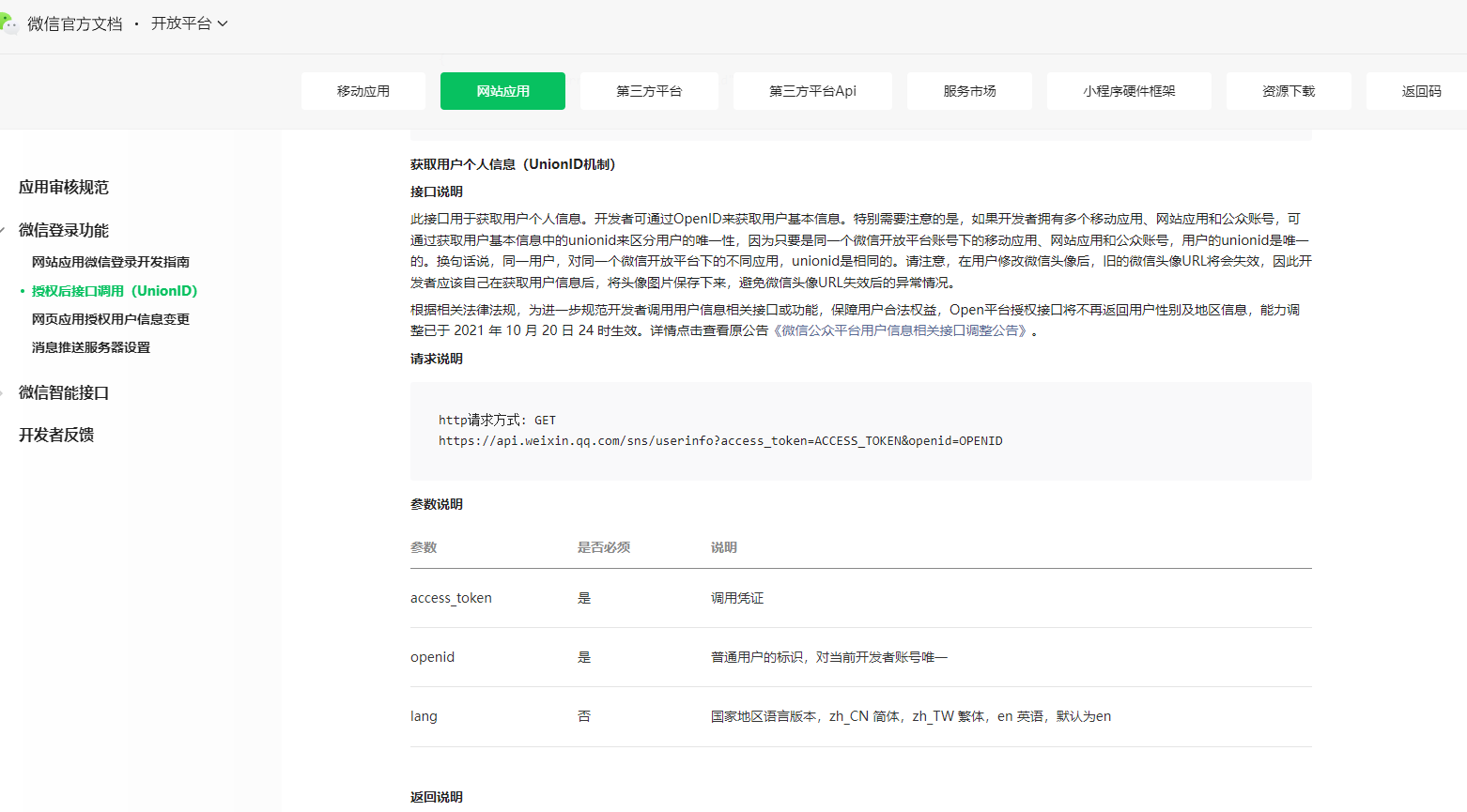Click the 调用凭证 description cell
The width and height of the screenshot is (1467, 812).
(737, 598)
